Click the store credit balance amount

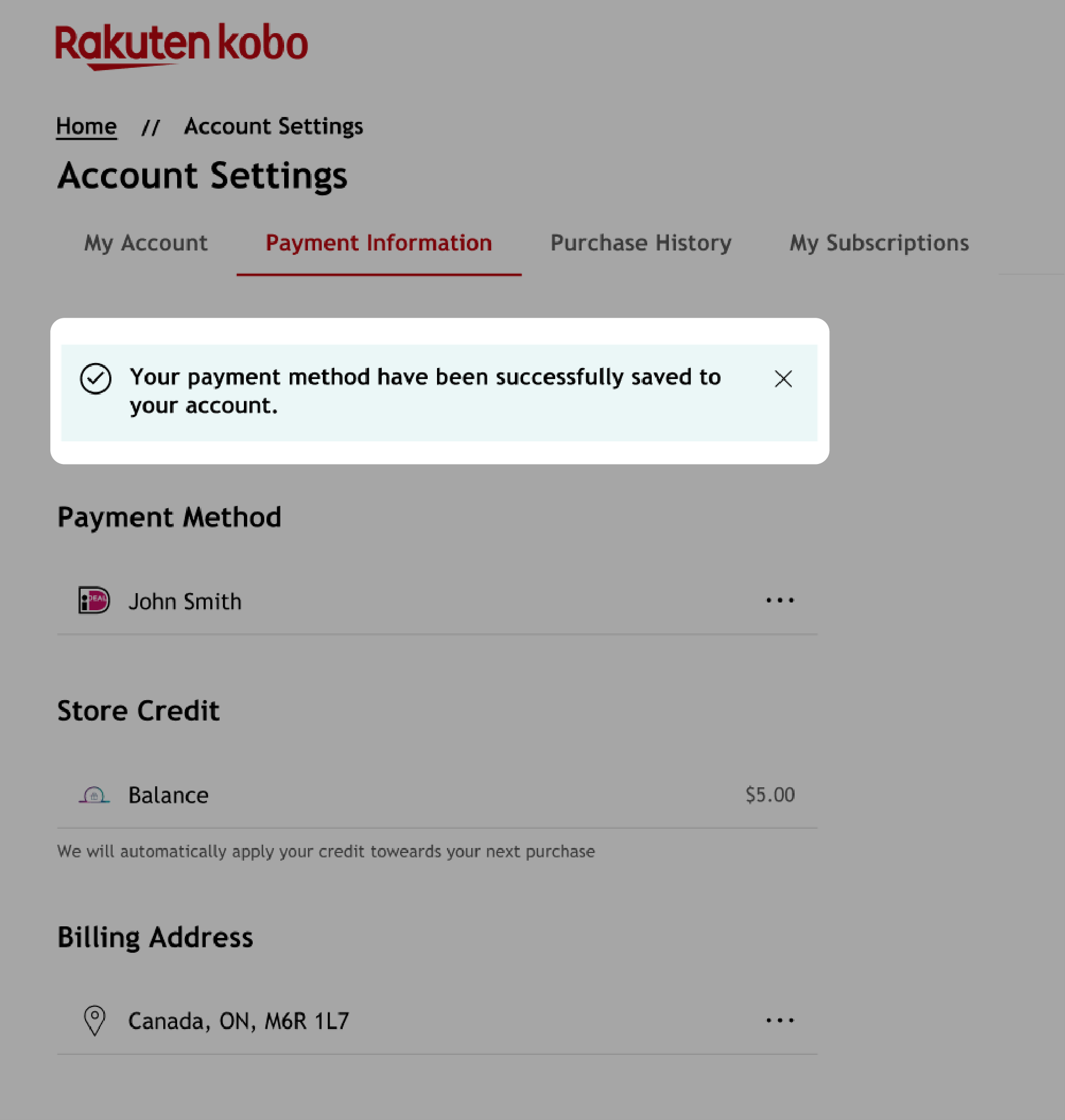pos(770,795)
